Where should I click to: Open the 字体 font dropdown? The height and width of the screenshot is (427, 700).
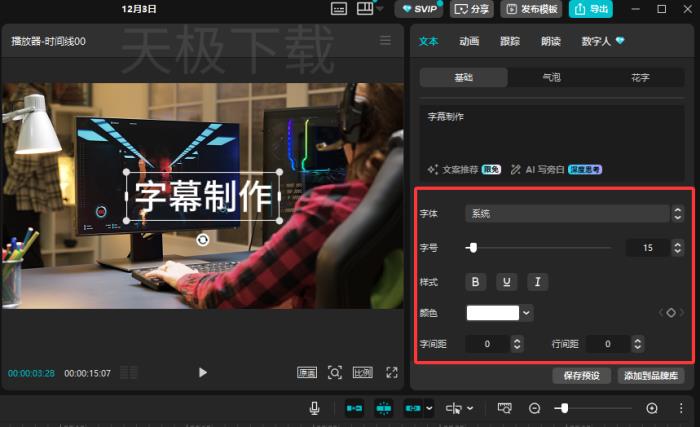566,213
